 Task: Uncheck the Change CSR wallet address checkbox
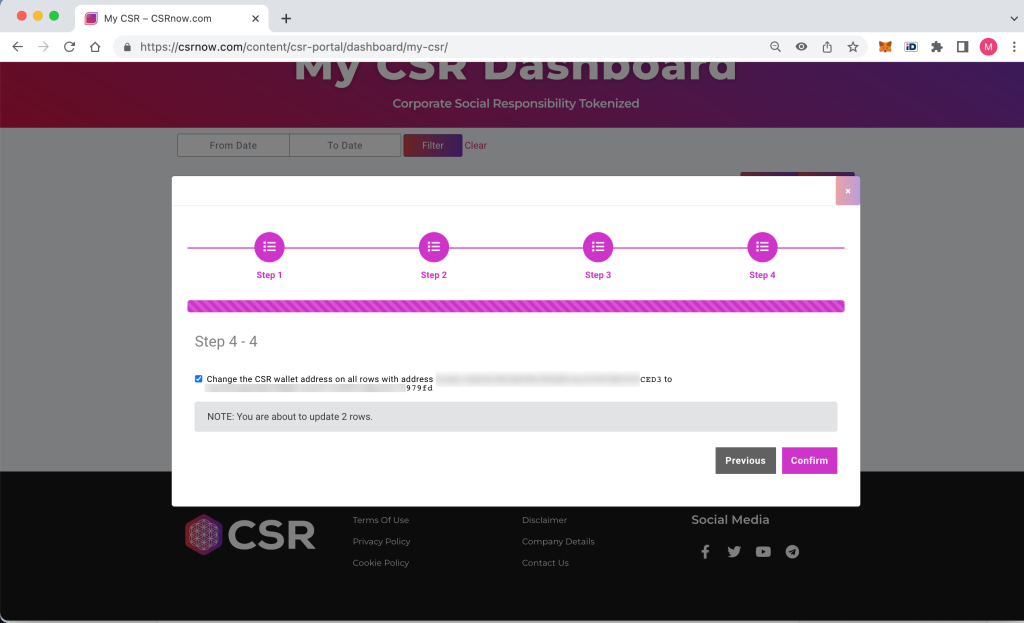199,379
